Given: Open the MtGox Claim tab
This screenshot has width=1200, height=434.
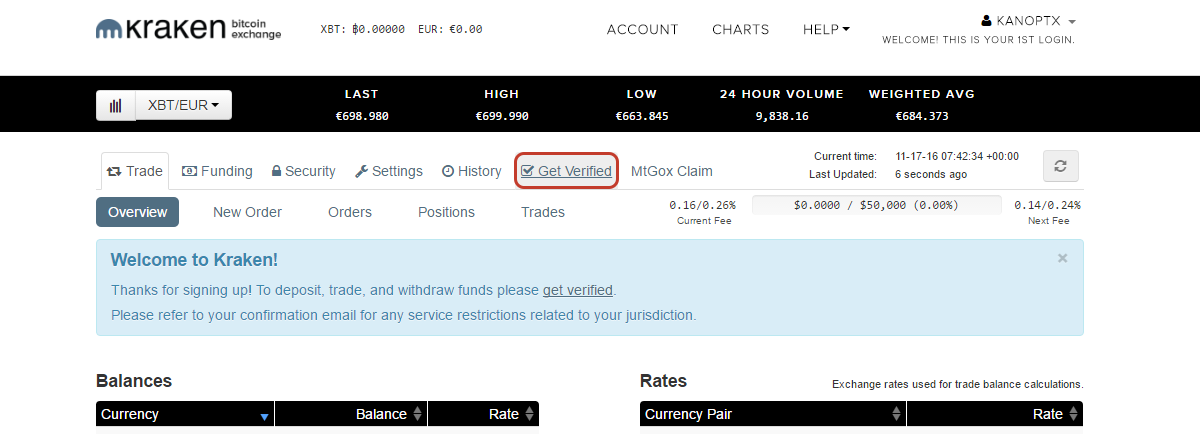Looking at the screenshot, I should (x=672, y=171).
